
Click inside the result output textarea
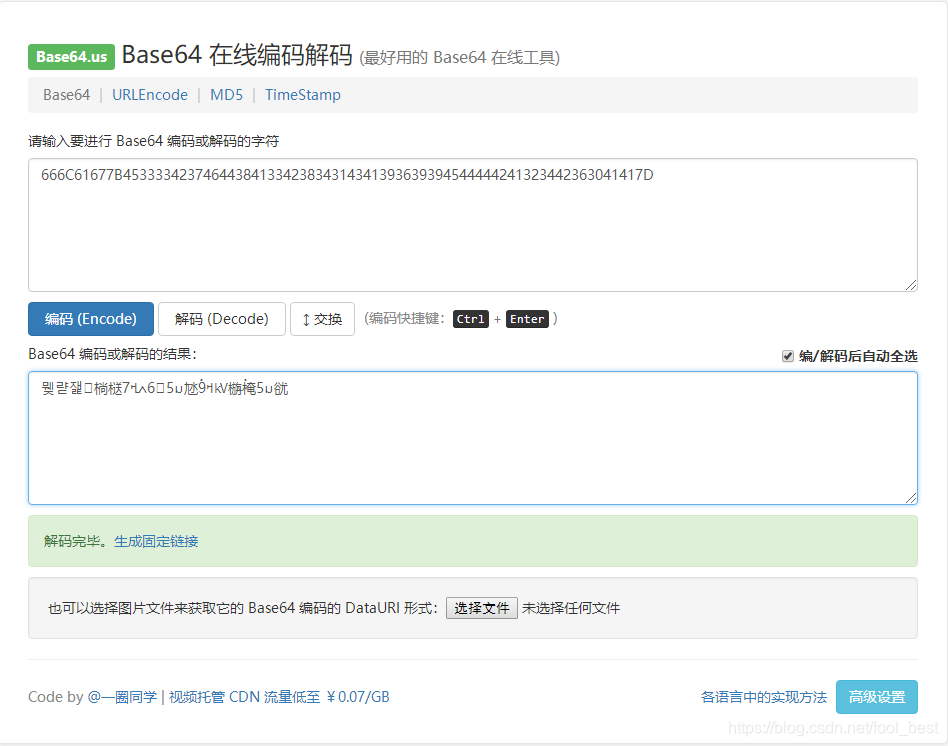pos(473,438)
